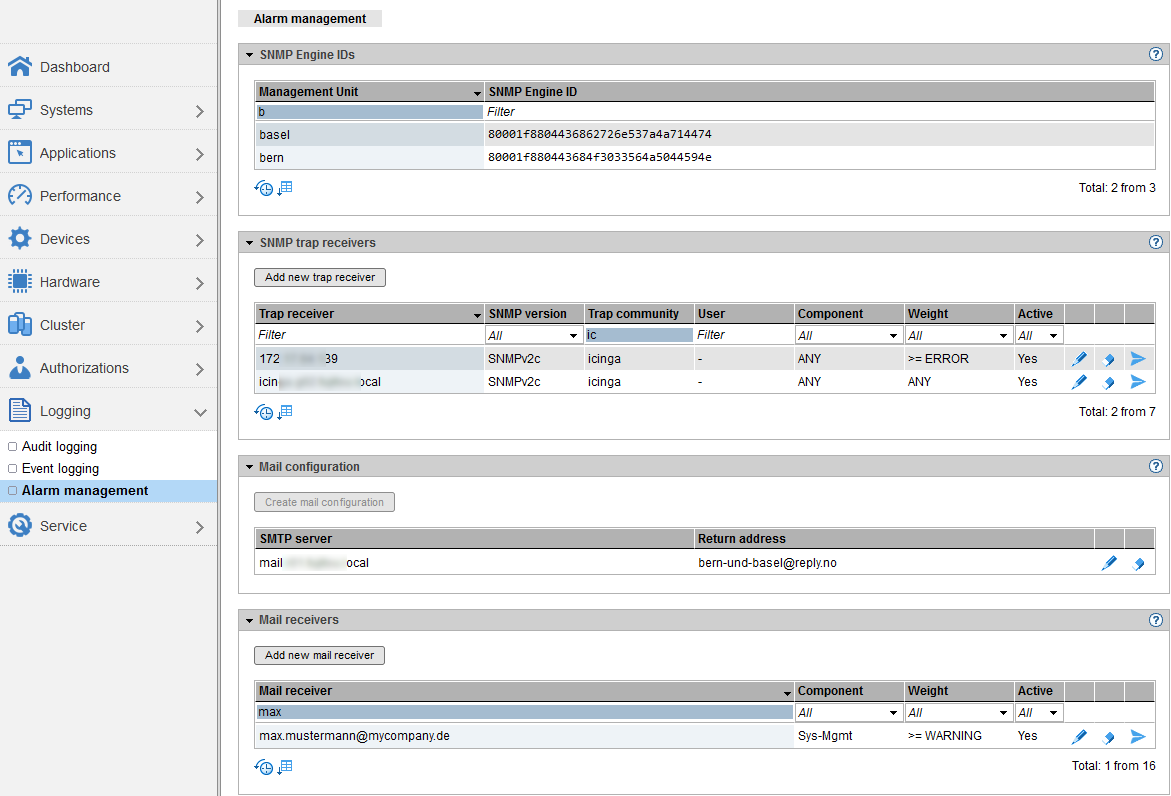
Task: Collapse the Mail configuration section
Action: [x=249, y=467]
